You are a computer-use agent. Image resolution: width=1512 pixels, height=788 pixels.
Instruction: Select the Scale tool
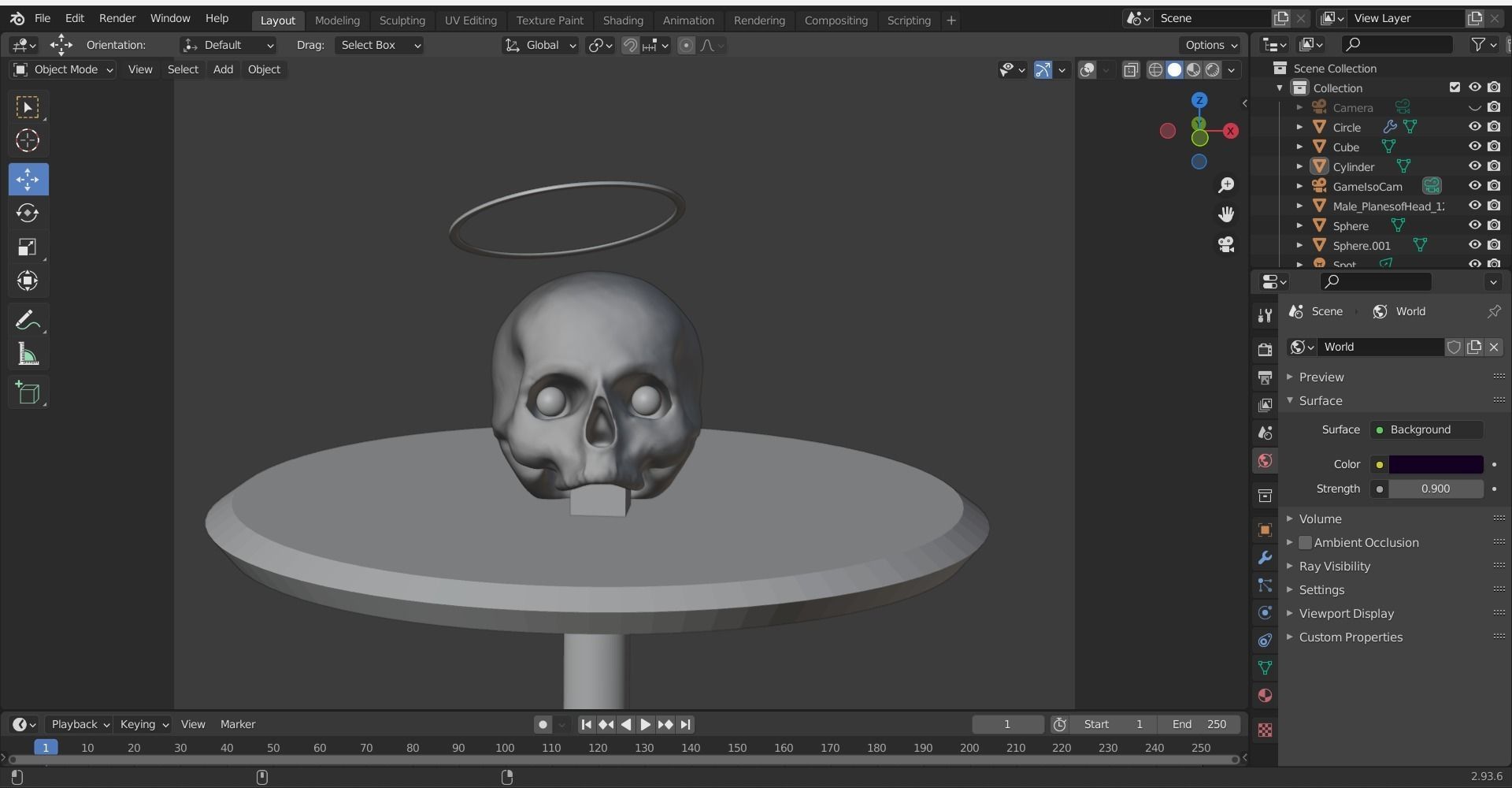pos(28,247)
